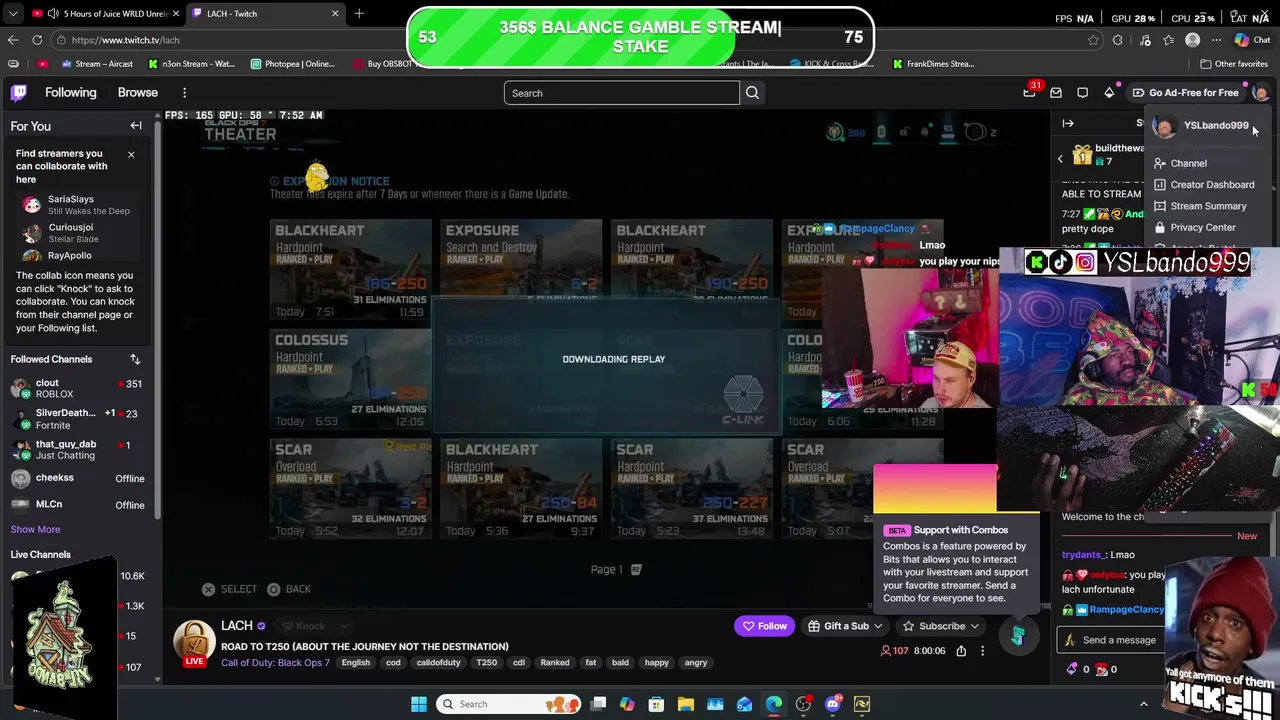
Task: Open the clout ROBLOX followed channel
Action: pos(78,388)
